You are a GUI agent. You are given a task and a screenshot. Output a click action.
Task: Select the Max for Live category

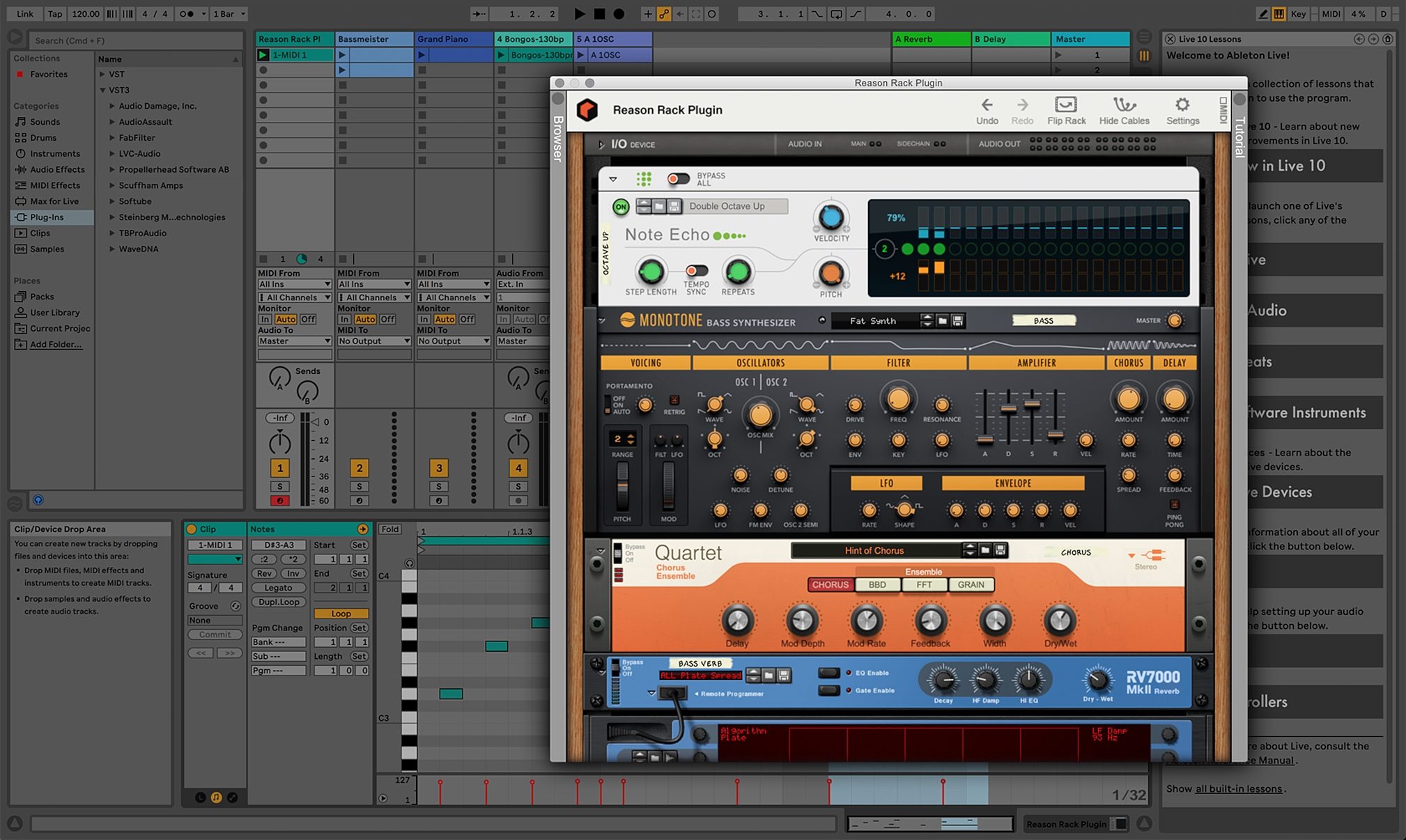coord(54,202)
